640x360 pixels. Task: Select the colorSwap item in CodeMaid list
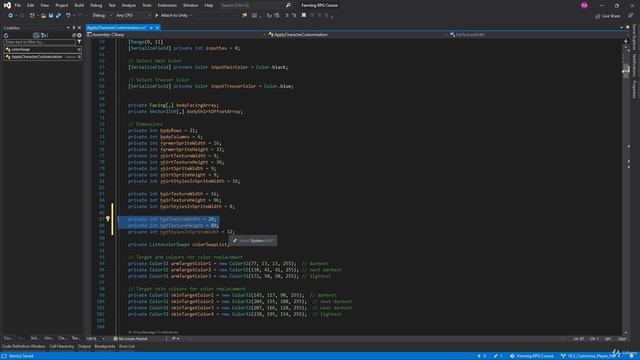tap(42, 49)
